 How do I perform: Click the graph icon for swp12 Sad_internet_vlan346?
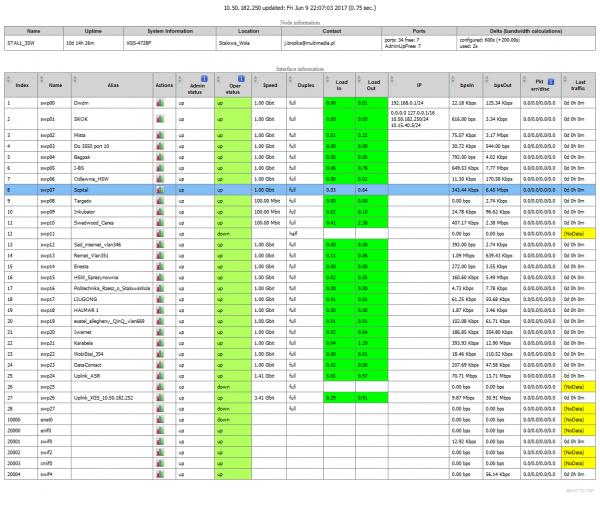point(159,244)
